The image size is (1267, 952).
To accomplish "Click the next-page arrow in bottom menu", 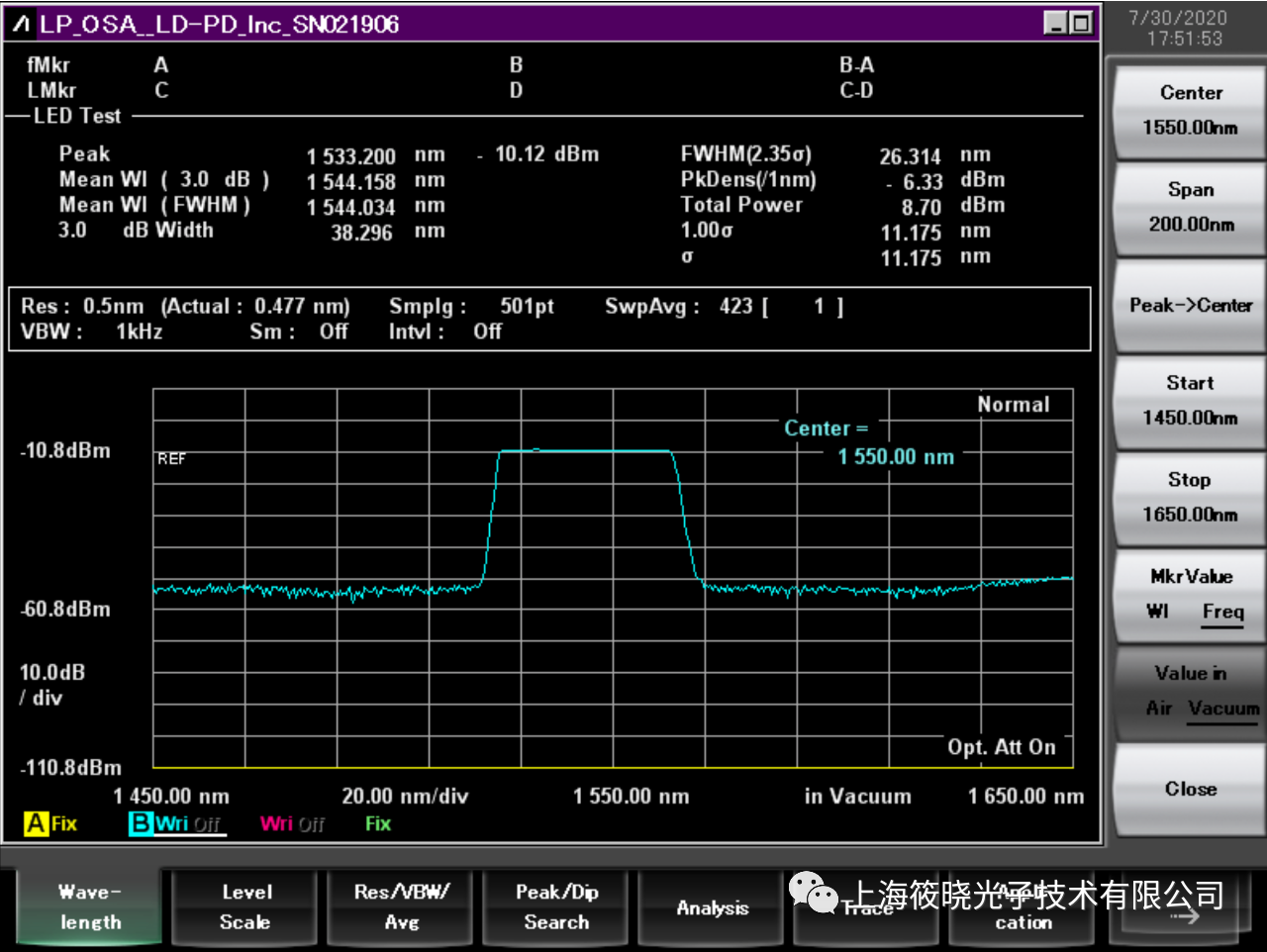I will (x=1185, y=915).
